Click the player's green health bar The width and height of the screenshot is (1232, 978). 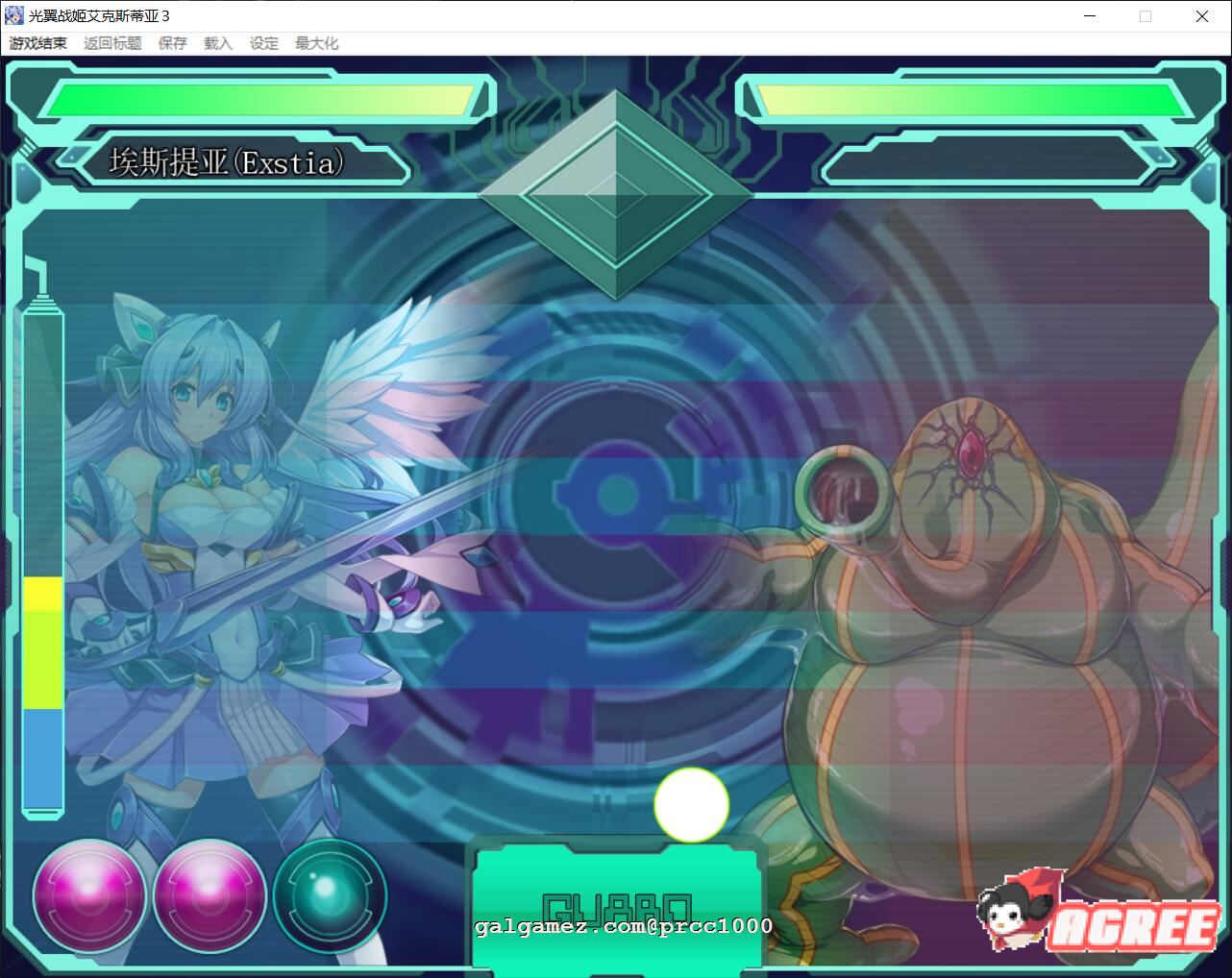coord(259,100)
